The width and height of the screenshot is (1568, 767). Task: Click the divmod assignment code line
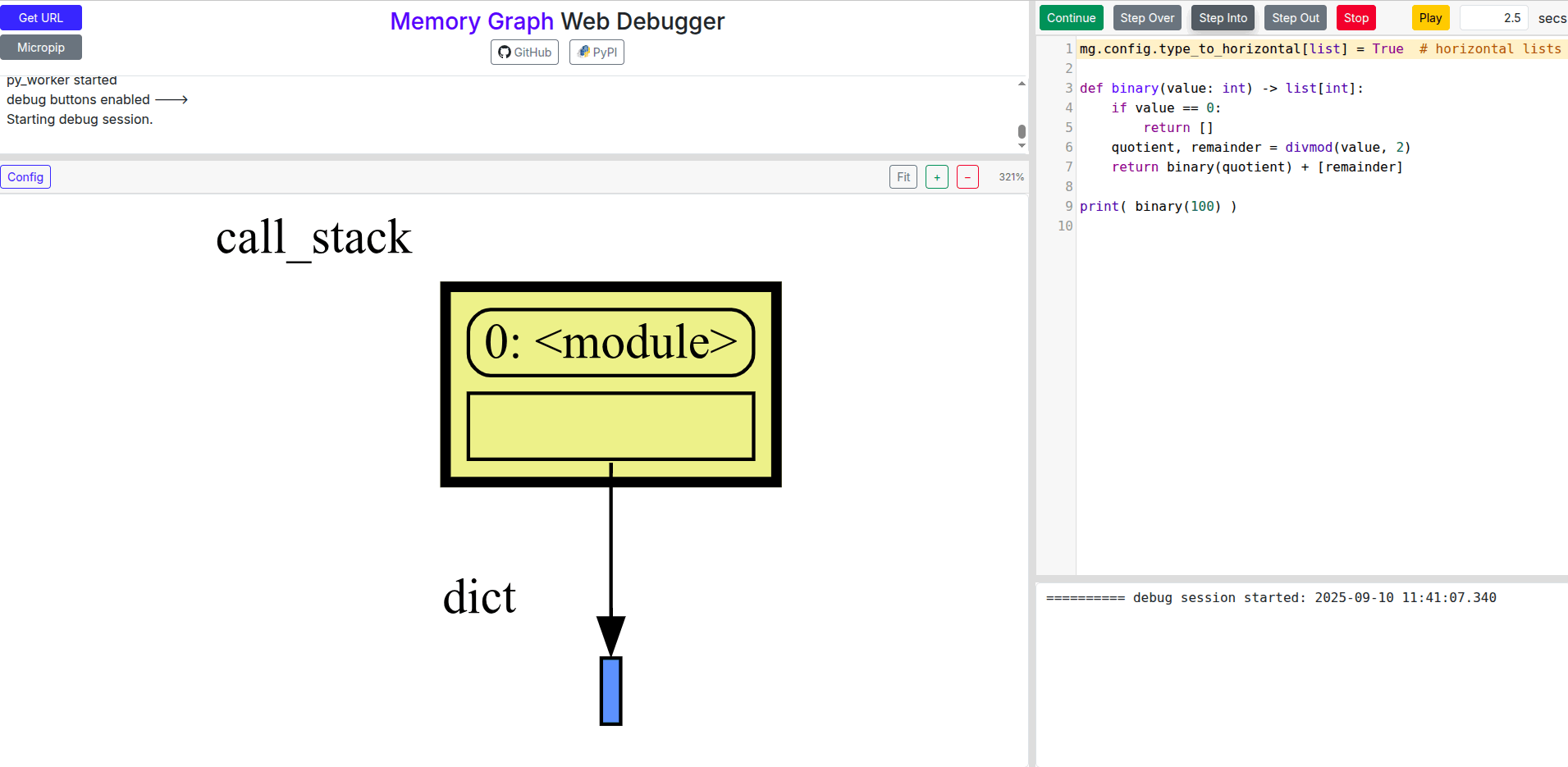[x=1261, y=148]
